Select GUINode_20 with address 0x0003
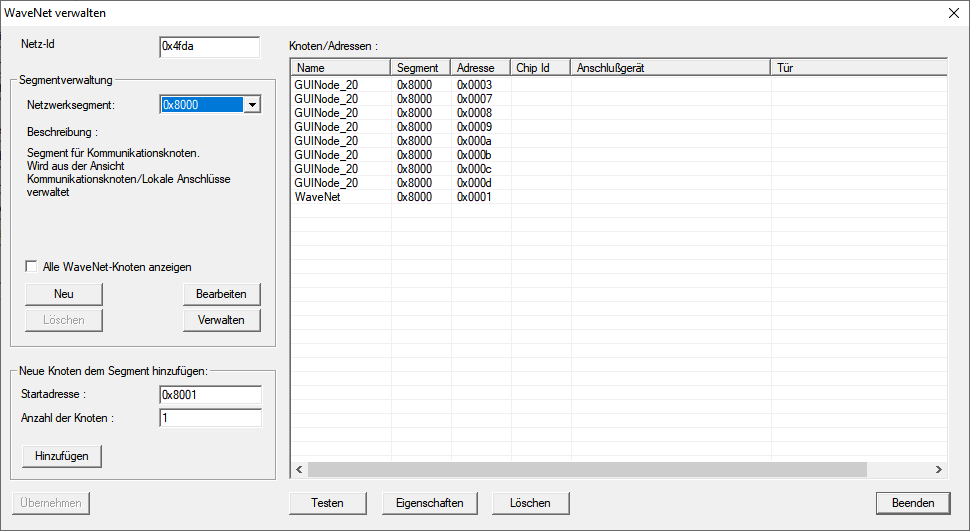970x531 pixels. point(326,85)
